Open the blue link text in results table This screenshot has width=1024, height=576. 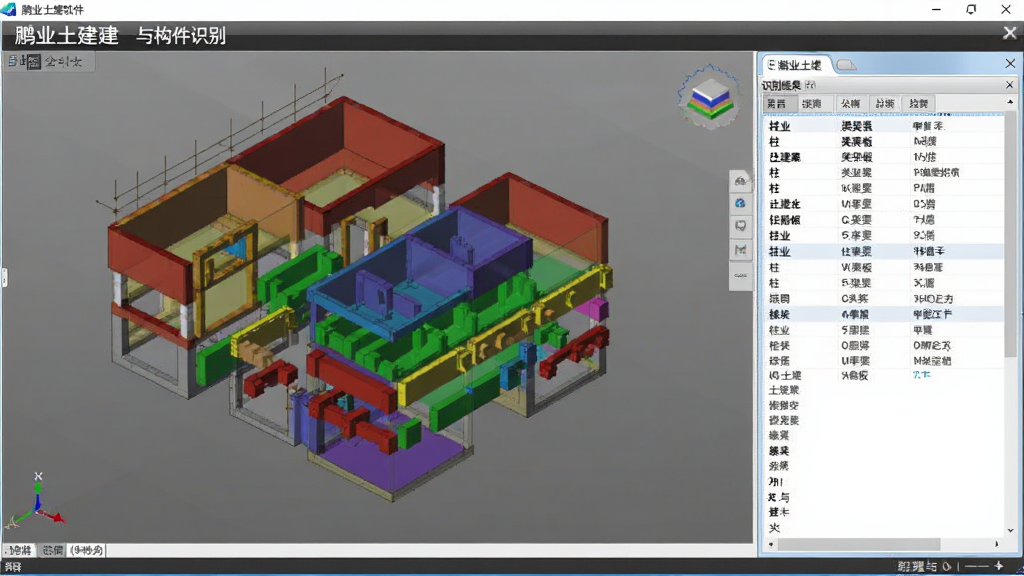(921, 376)
